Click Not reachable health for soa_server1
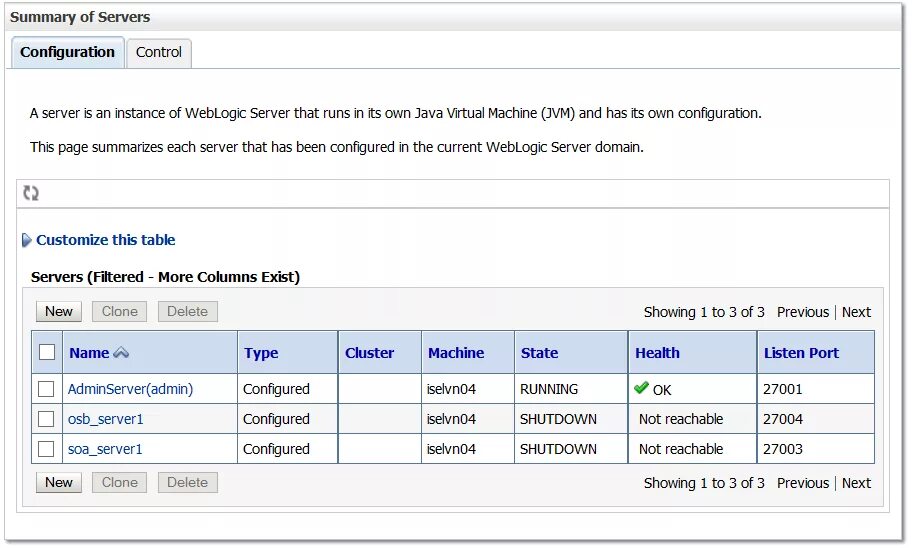The width and height of the screenshot is (912, 548). [681, 449]
